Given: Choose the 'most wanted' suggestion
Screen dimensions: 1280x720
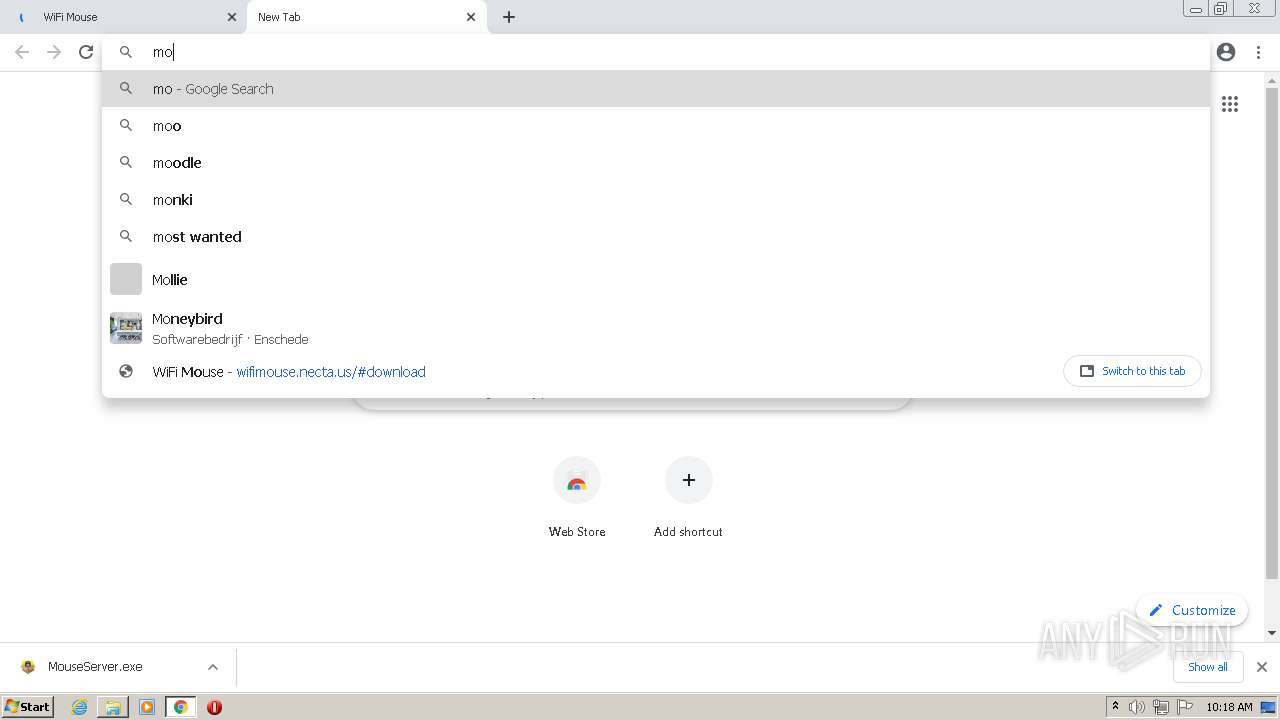Looking at the screenshot, I should (x=655, y=237).
